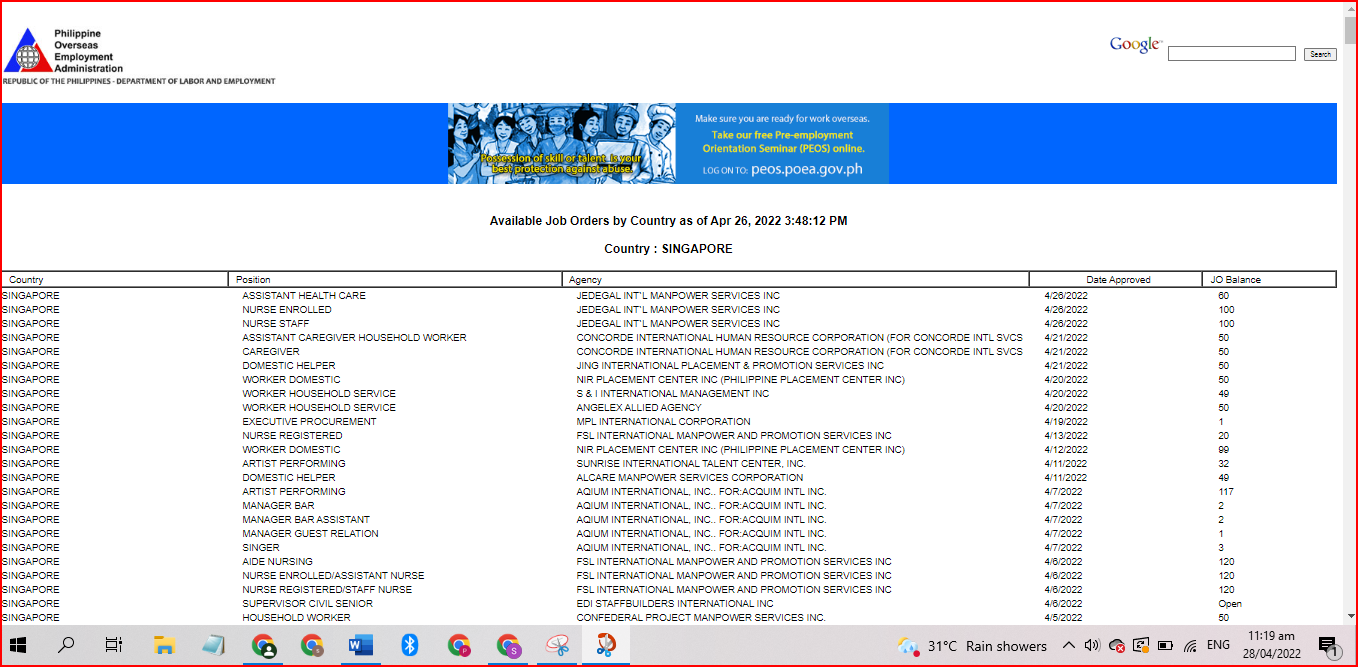This screenshot has height=667, width=1358.
Task: Click the Position column header
Action: tap(395, 280)
